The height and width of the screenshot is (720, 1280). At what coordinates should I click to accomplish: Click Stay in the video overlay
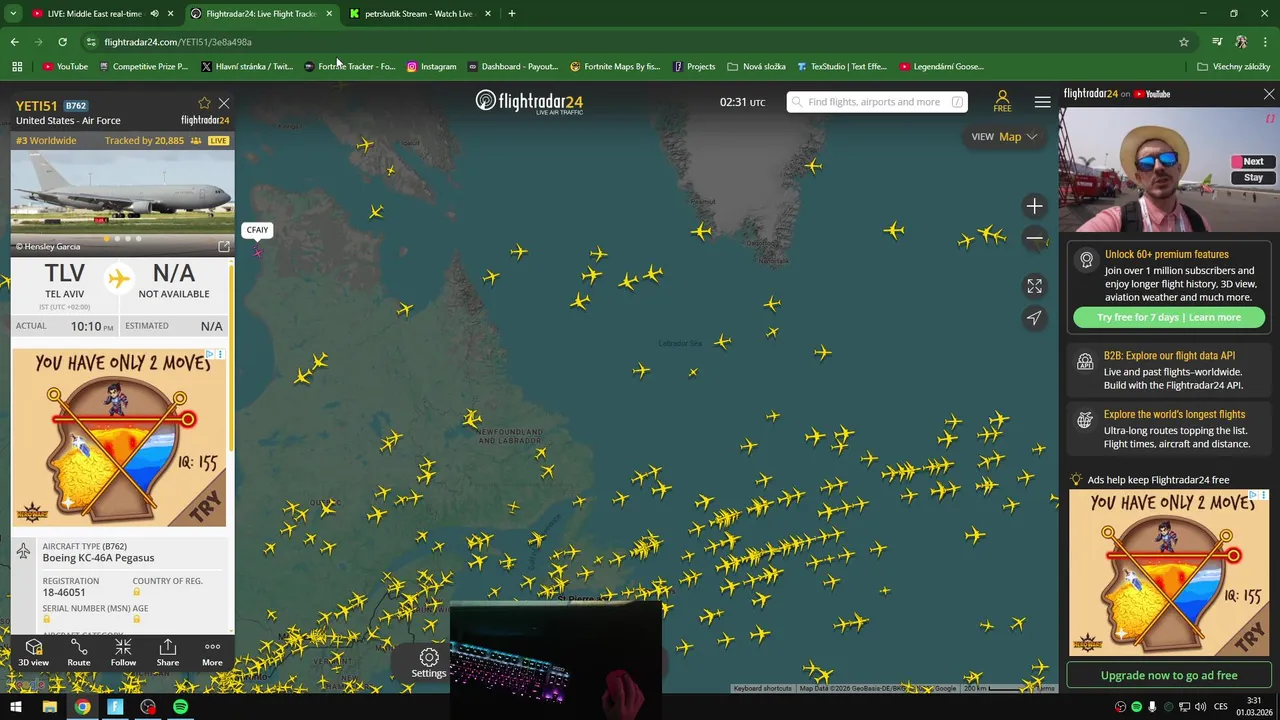[x=1253, y=177]
